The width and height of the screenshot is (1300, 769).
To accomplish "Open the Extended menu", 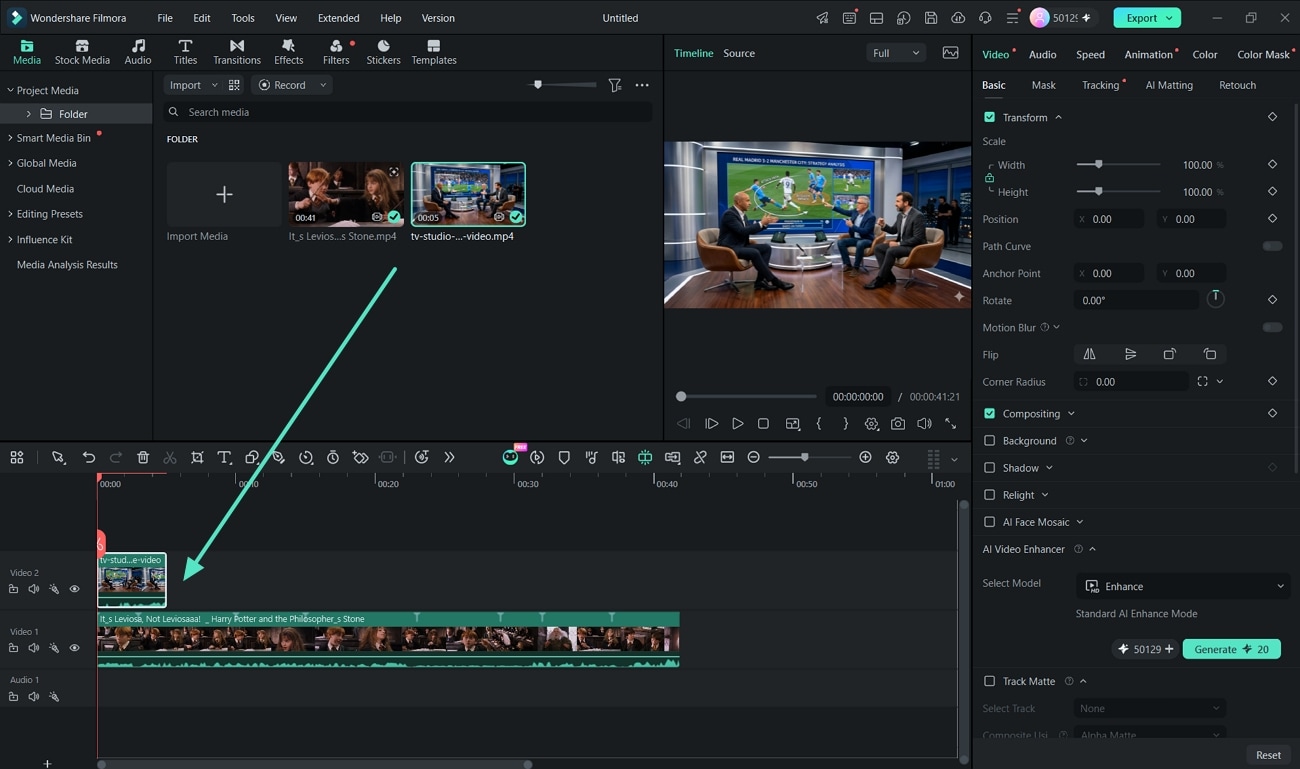I will (x=339, y=18).
